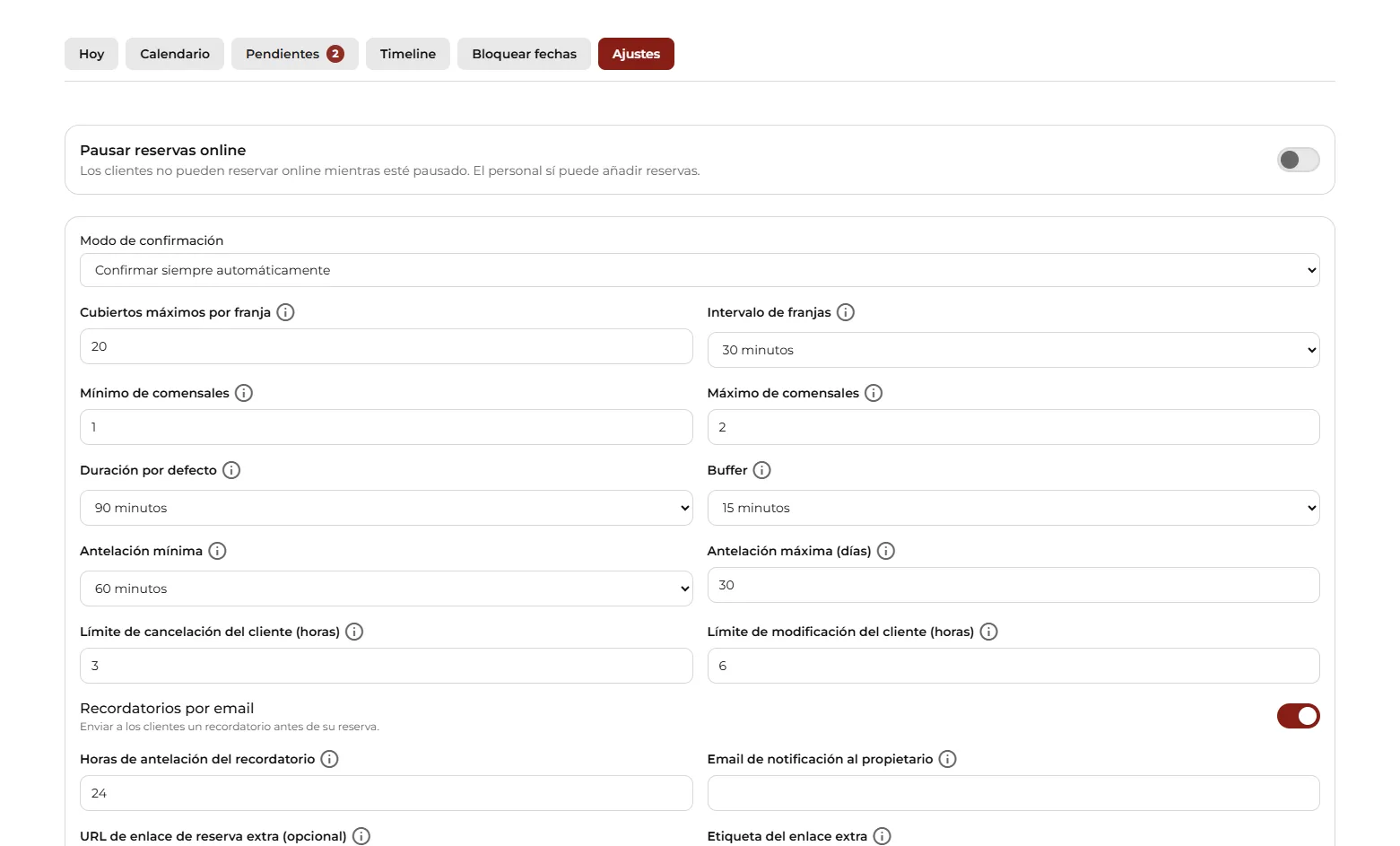
Task: Switch to the Hoy tab
Action: [91, 54]
